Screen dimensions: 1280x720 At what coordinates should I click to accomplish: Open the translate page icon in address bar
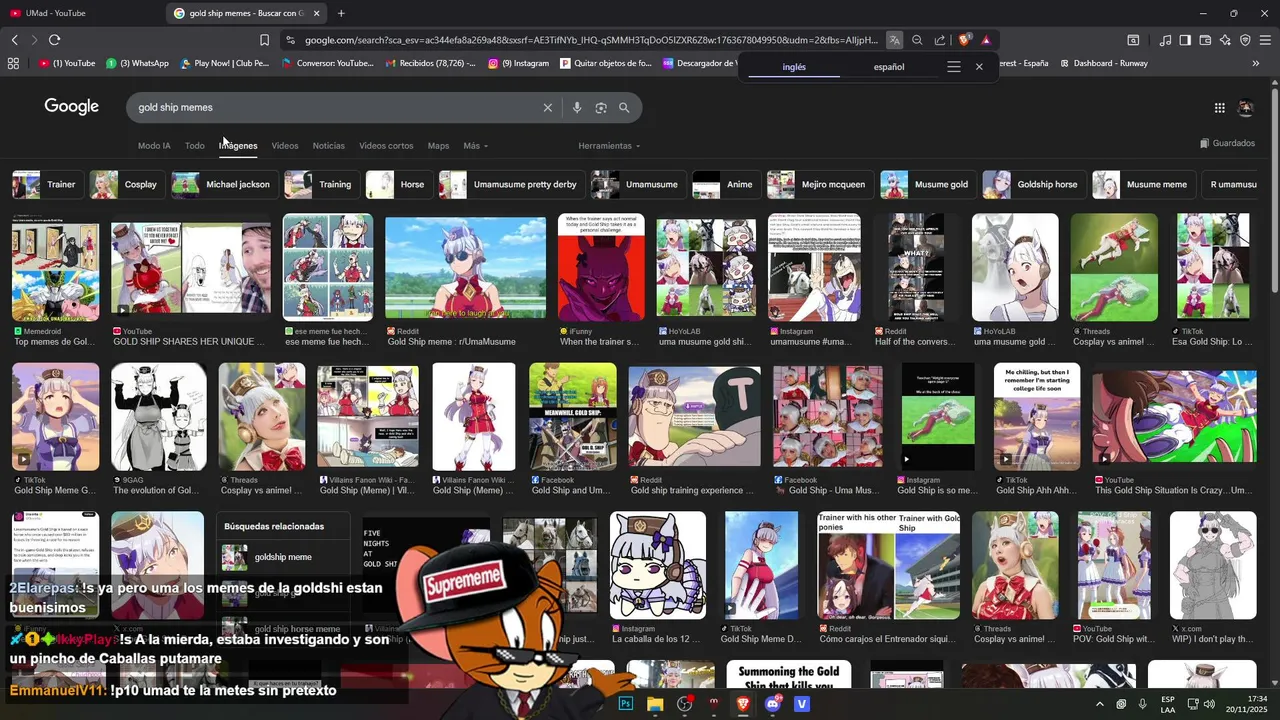(894, 40)
